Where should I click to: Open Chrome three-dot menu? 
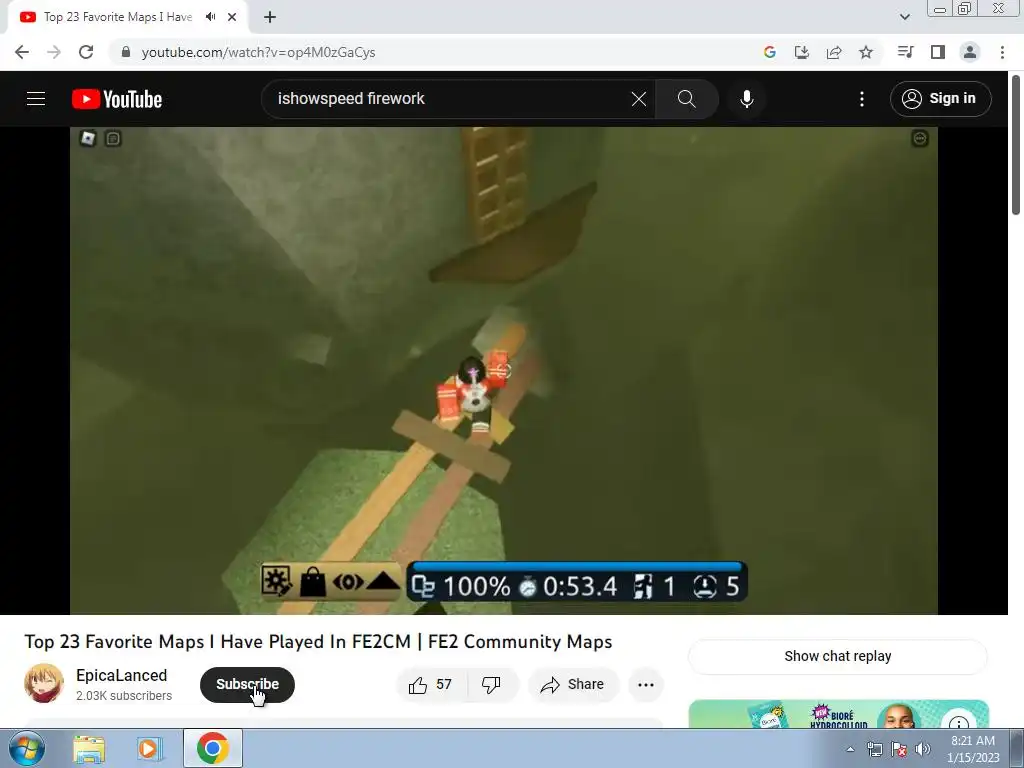[x=1002, y=52]
